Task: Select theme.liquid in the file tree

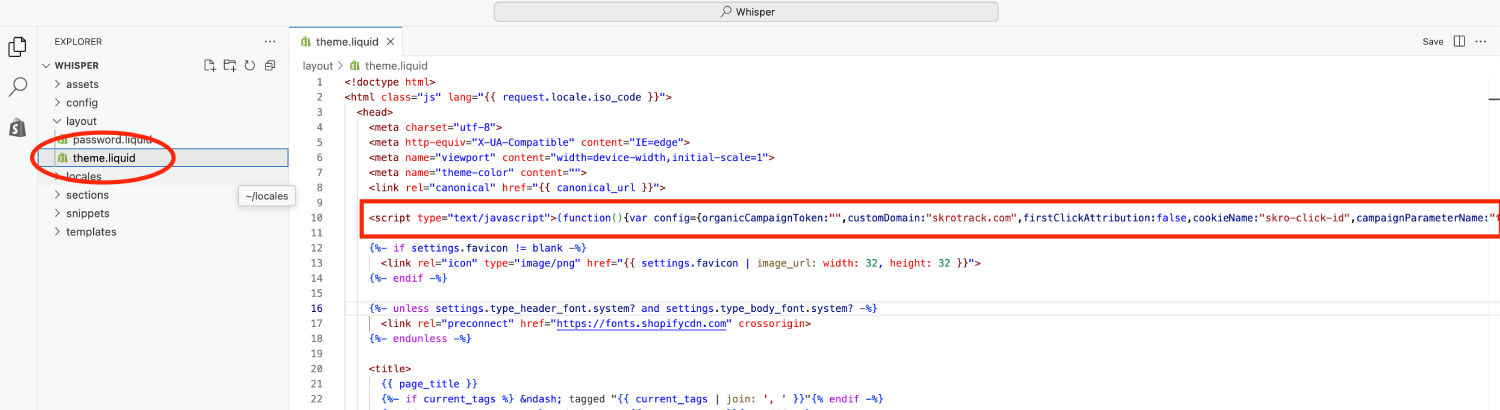Action: (x=104, y=158)
